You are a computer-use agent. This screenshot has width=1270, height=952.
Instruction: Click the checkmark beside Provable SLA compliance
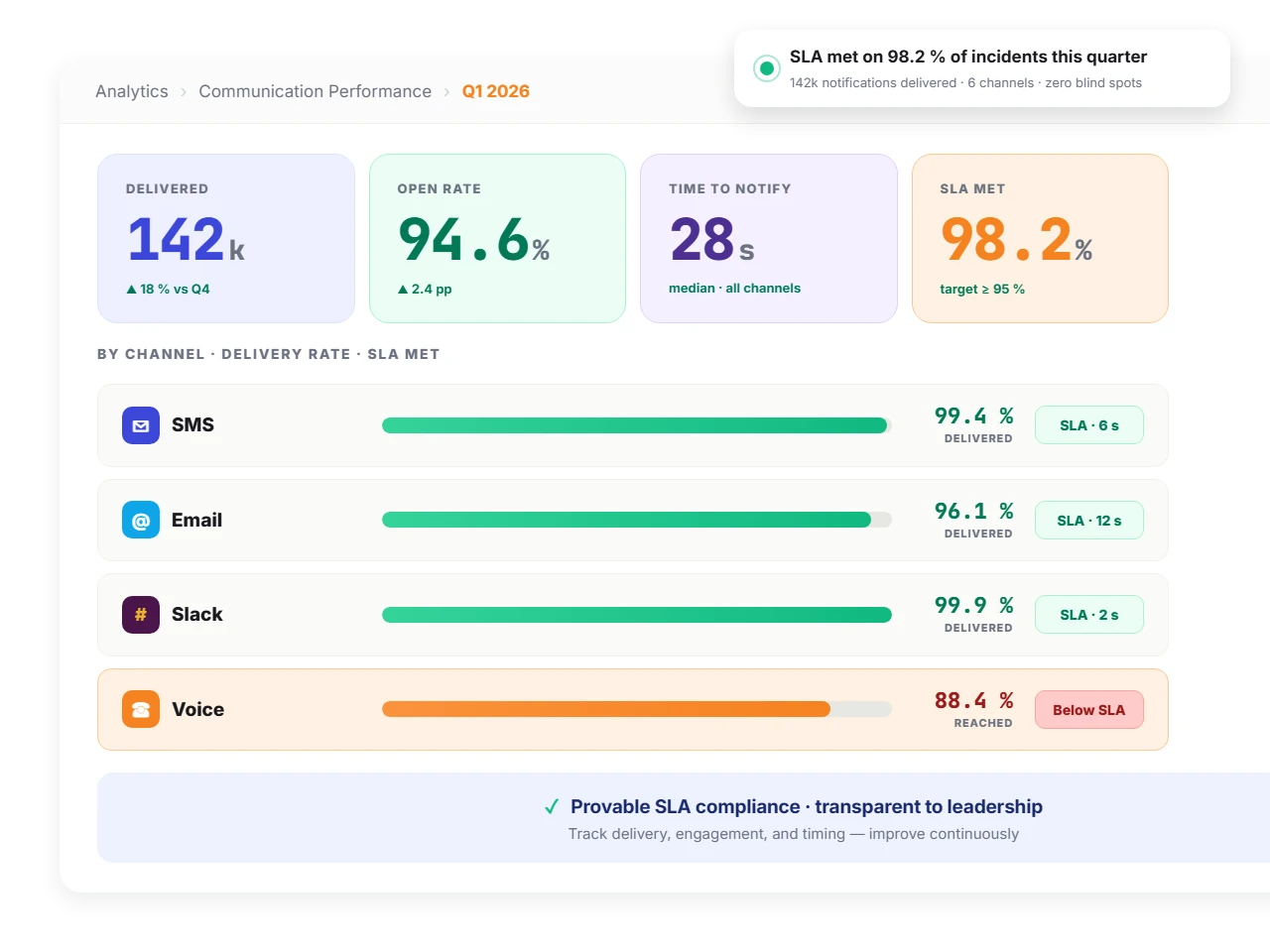(552, 807)
